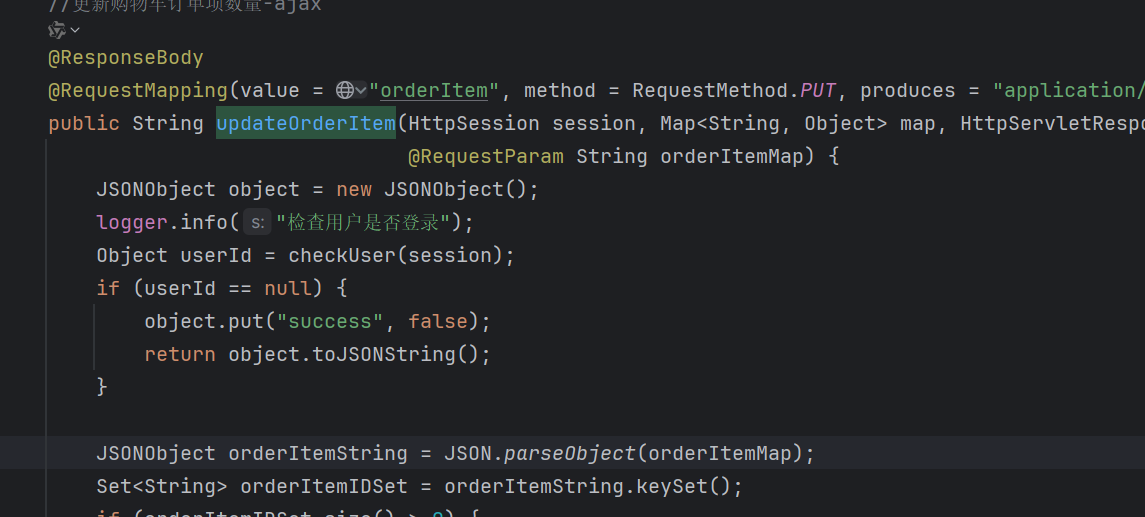Click the AI assistant icon above @ResponseBody
The image size is (1145, 517).
tap(57, 30)
